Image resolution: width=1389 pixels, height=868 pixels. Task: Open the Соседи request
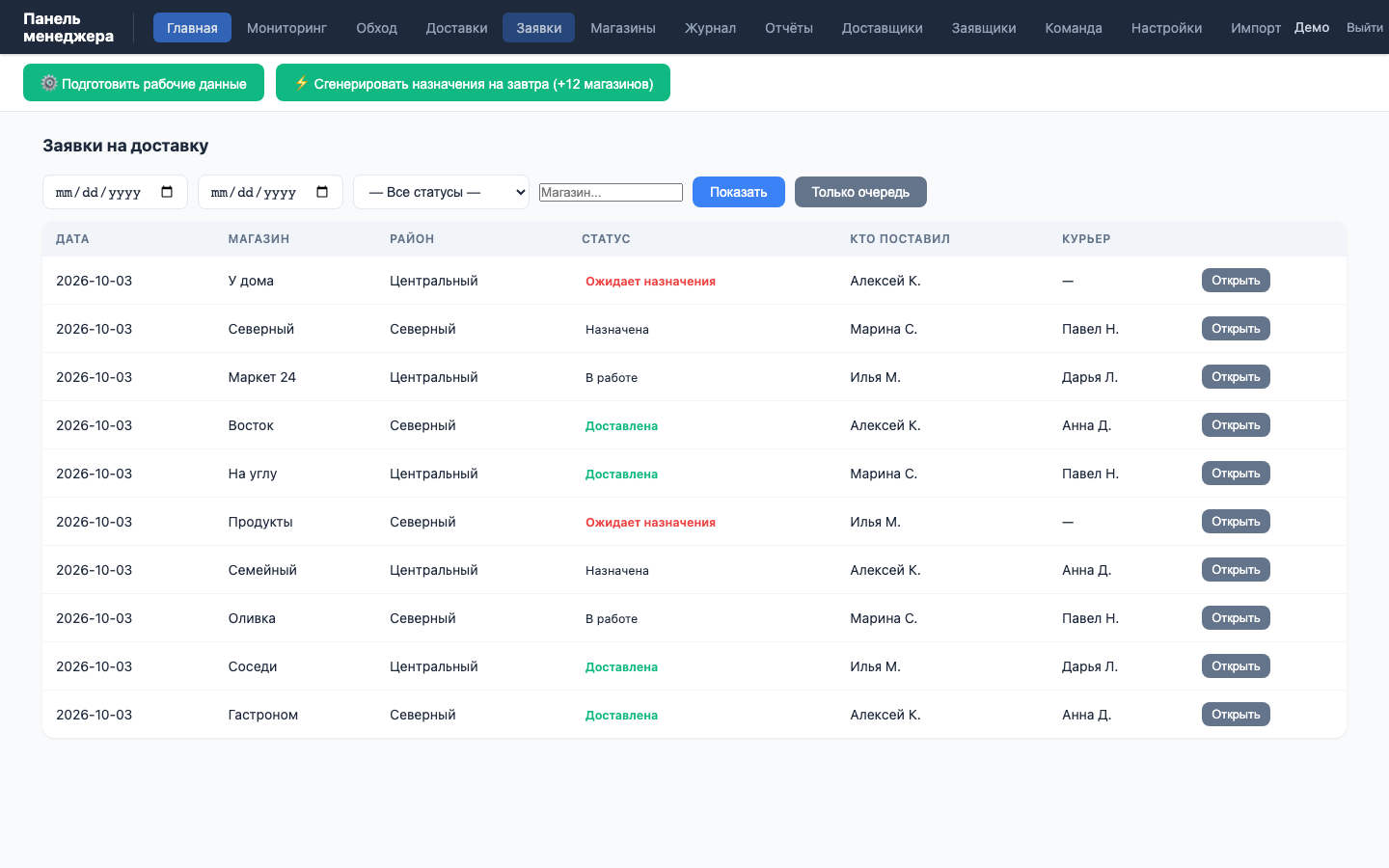click(x=1236, y=665)
